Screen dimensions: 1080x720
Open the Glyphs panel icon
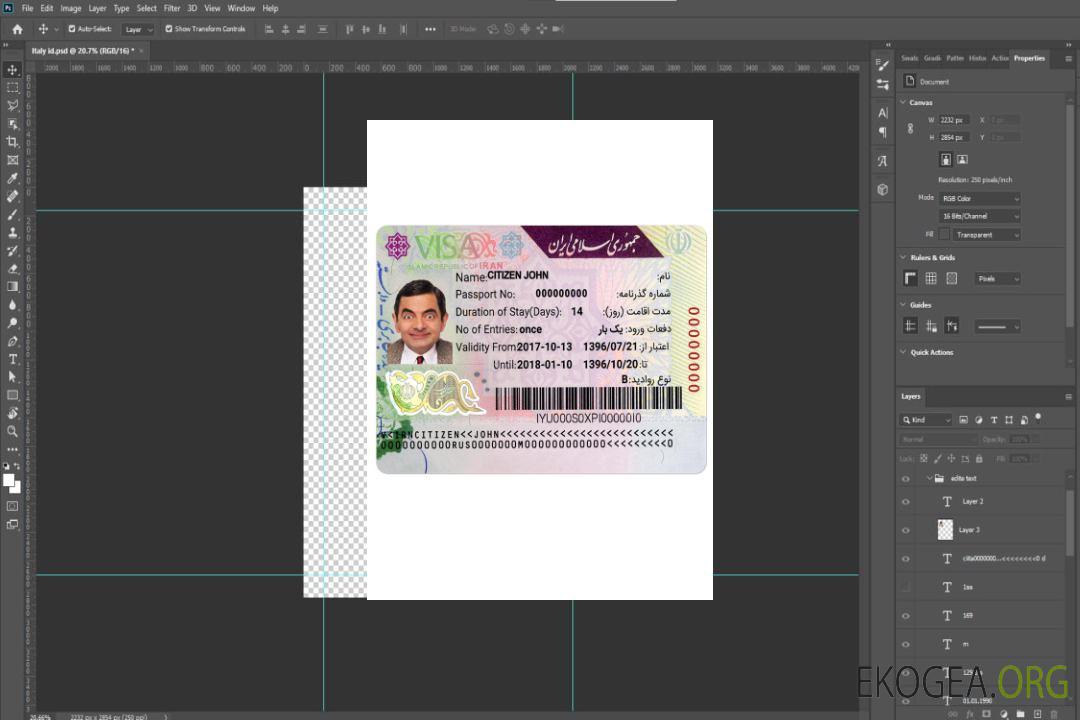[x=883, y=161]
